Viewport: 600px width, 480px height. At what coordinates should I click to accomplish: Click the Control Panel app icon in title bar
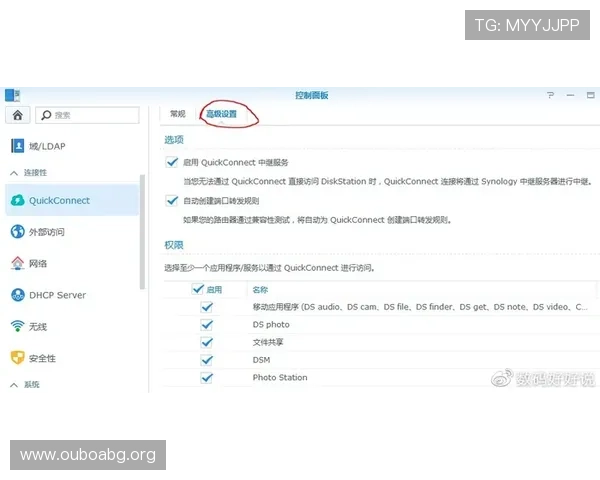pyautogui.click(x=12, y=95)
